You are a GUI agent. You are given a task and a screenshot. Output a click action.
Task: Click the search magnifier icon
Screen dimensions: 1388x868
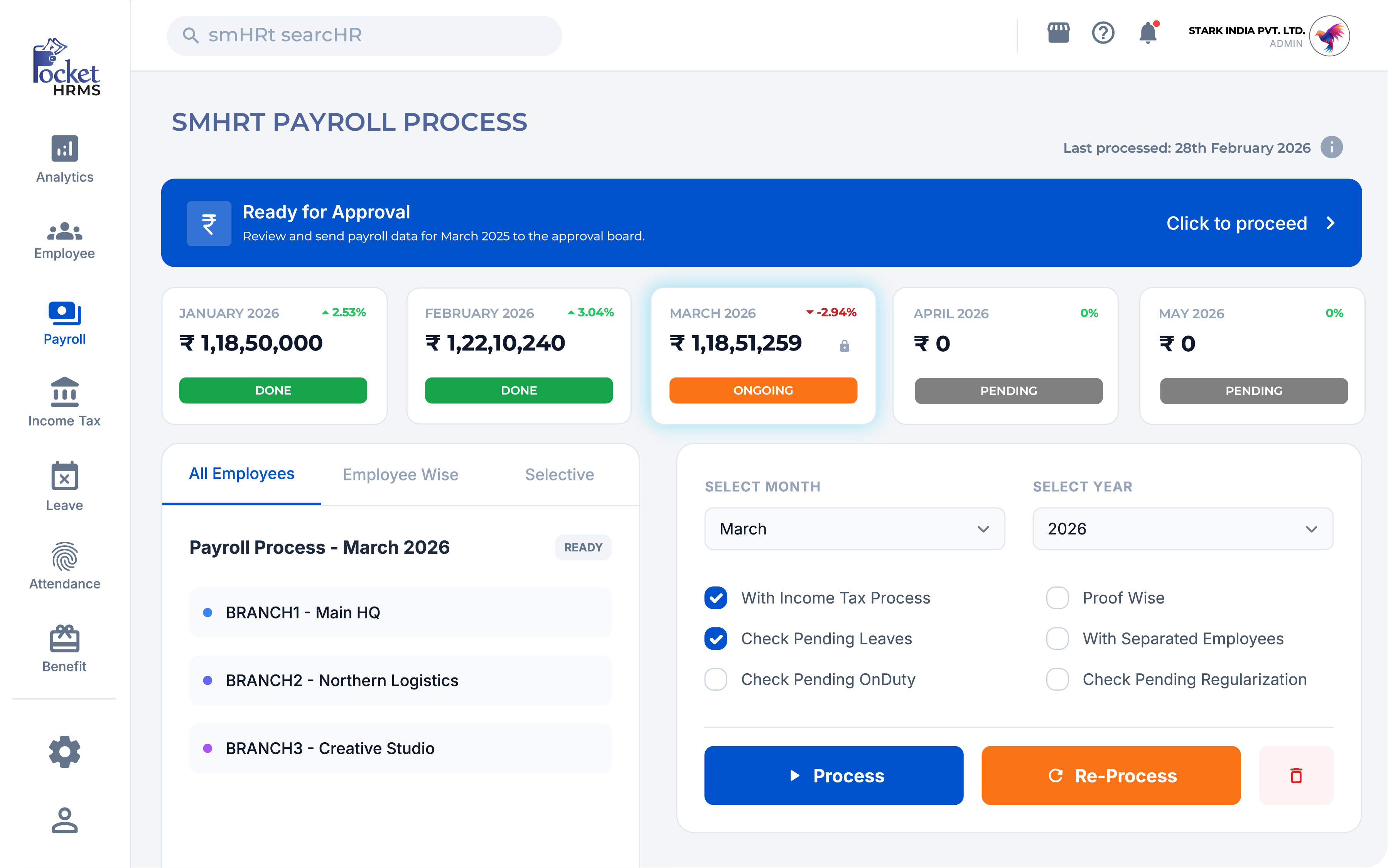click(191, 35)
